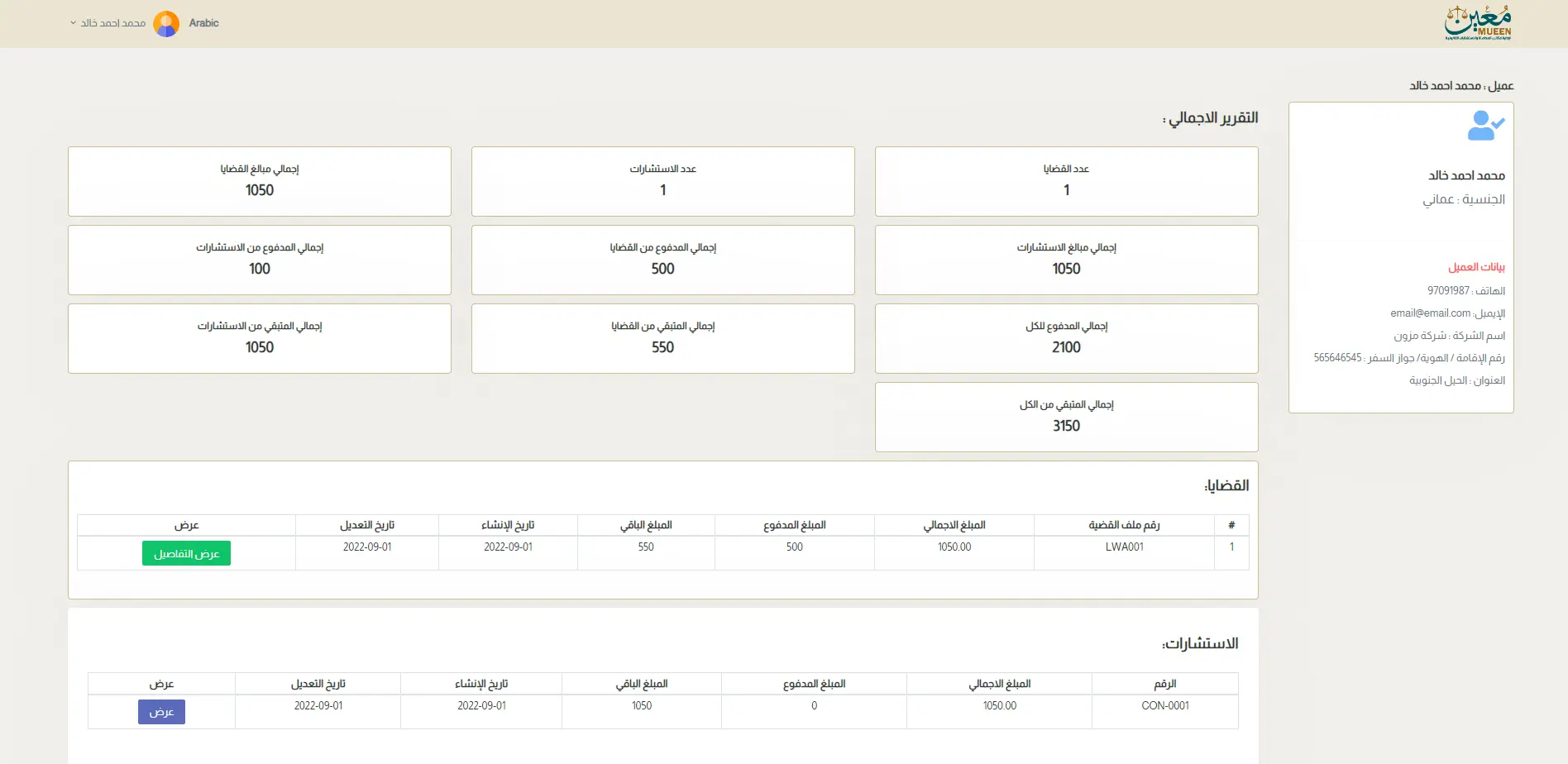Click the client email email@email.com
This screenshot has height=764, width=1568.
point(1430,313)
